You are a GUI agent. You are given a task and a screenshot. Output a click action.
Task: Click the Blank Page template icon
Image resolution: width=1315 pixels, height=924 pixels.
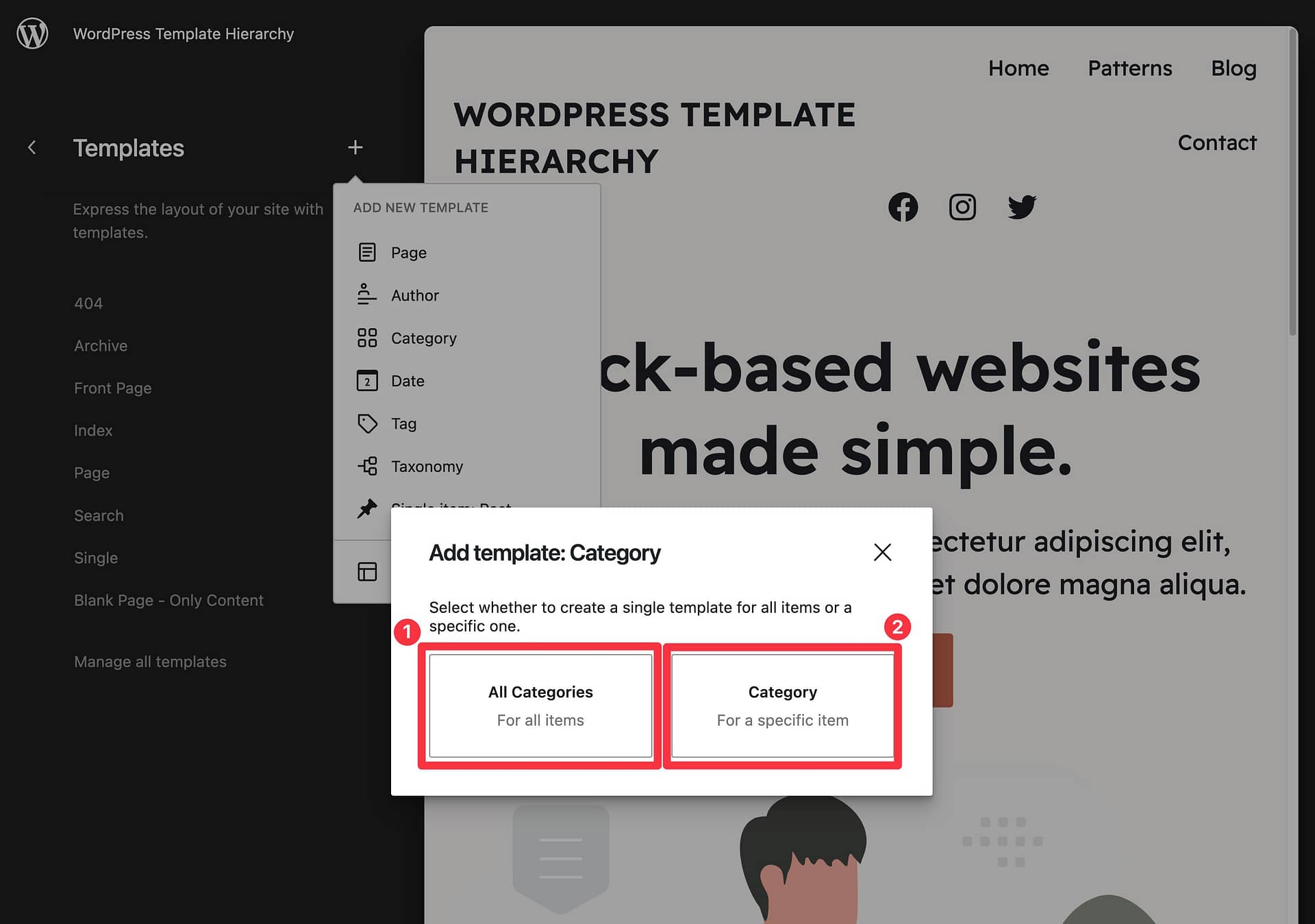[366, 572]
